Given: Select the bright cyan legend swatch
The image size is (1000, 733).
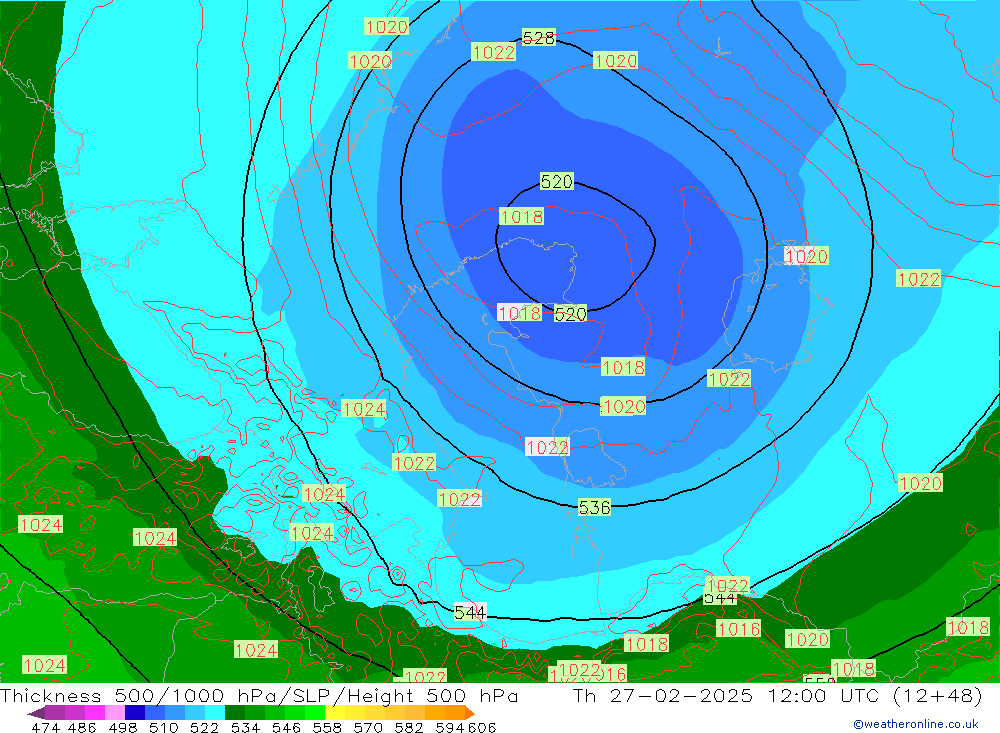Looking at the screenshot, I should [215, 713].
